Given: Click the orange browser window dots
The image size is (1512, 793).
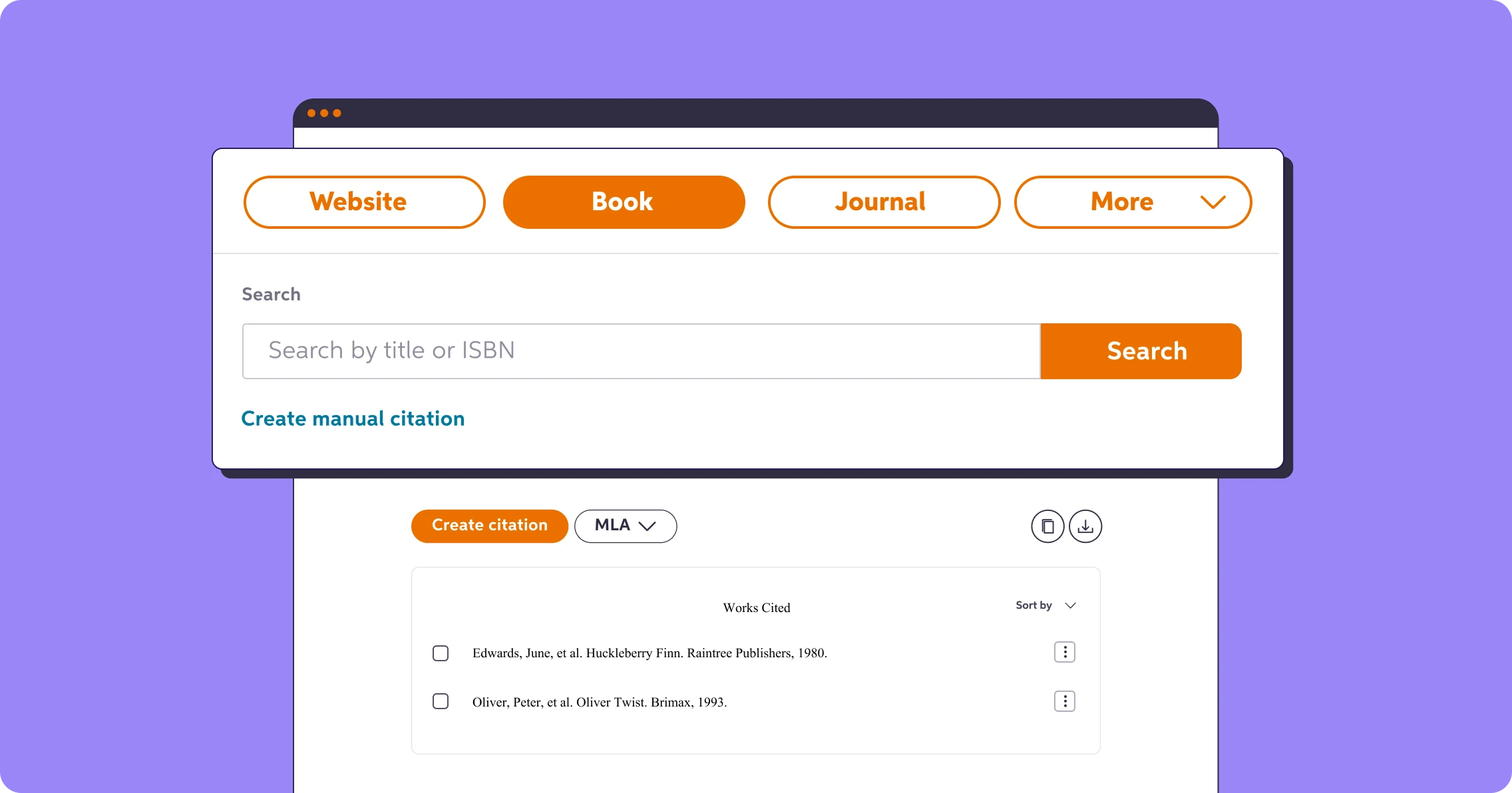Looking at the screenshot, I should coord(324,112).
